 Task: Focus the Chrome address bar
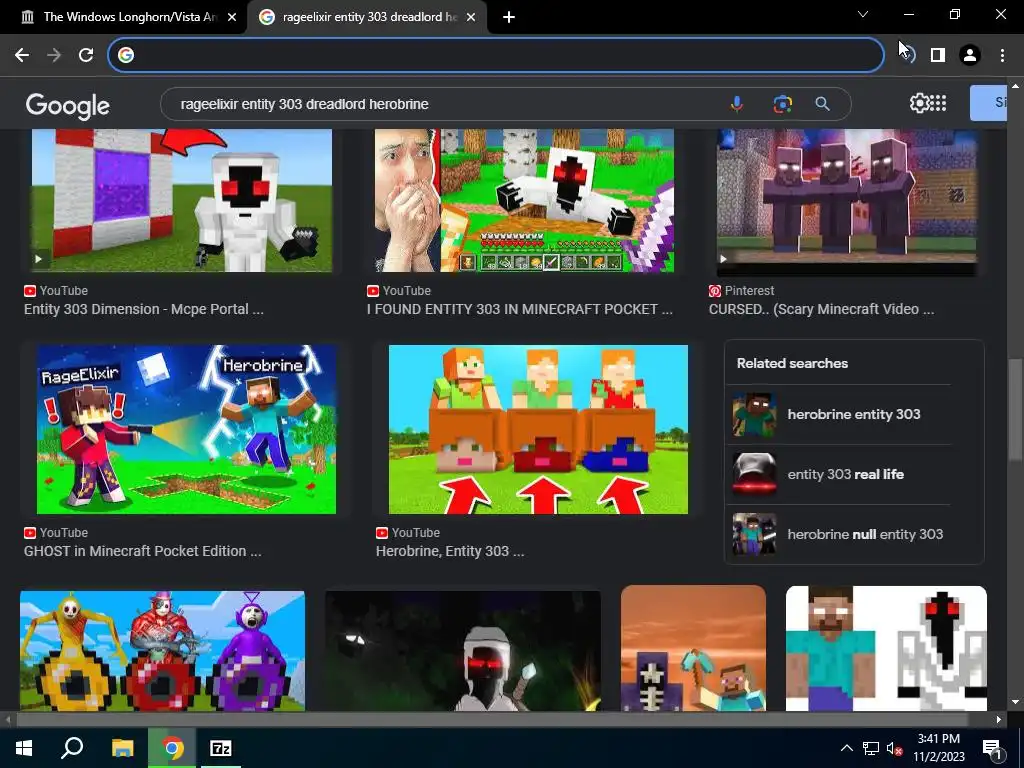coord(496,55)
